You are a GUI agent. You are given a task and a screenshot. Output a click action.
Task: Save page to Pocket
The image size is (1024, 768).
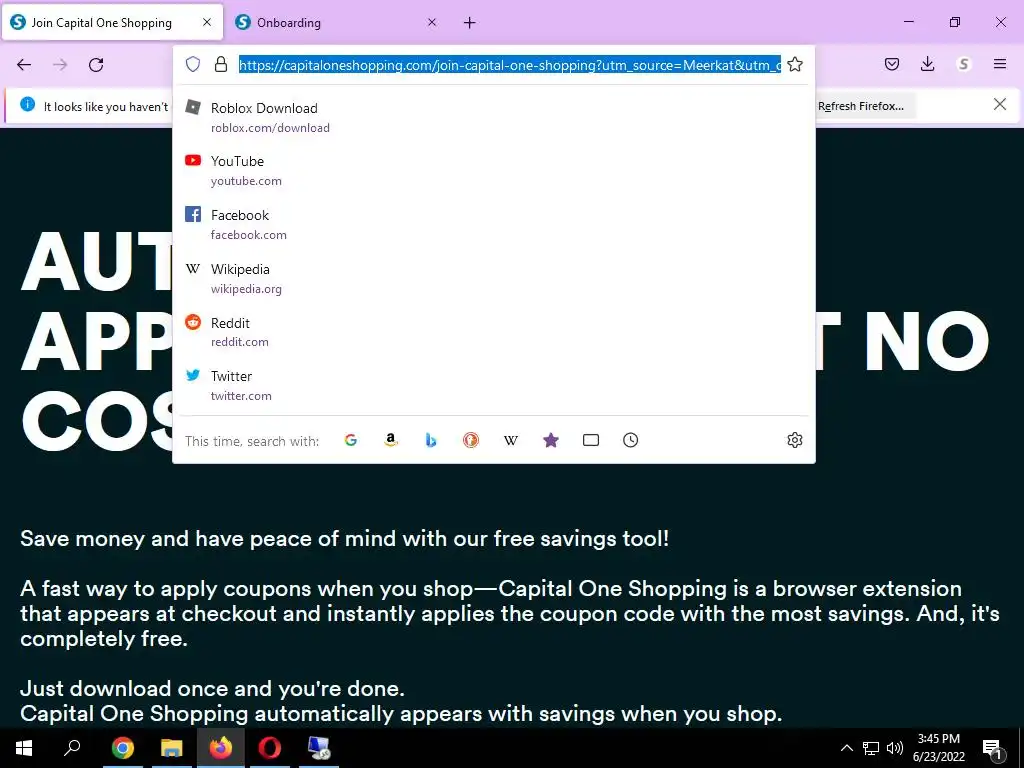892,64
